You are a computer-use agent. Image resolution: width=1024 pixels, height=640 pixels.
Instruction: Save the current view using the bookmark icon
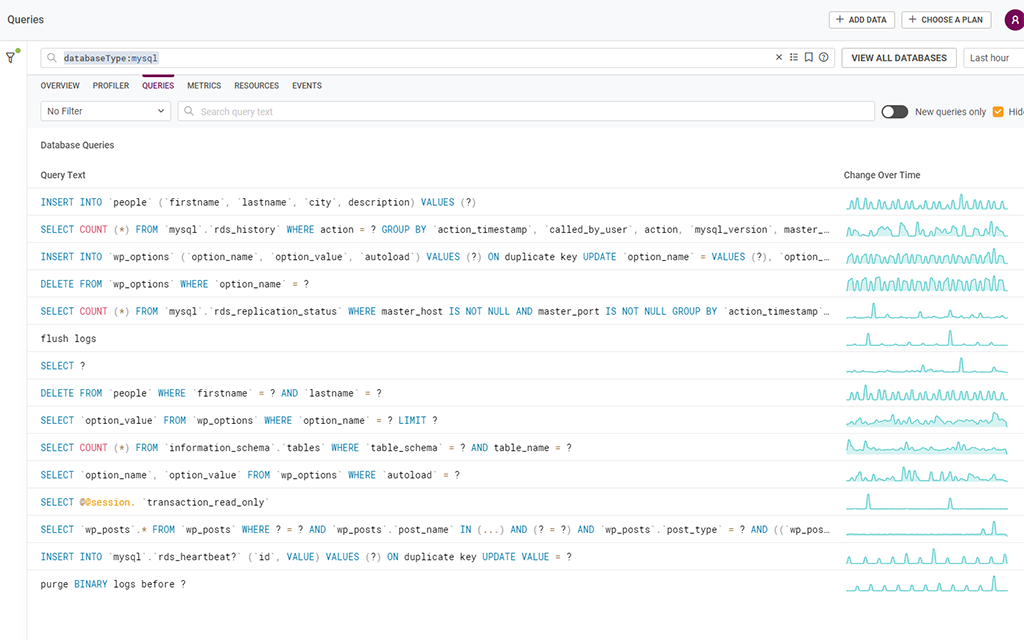click(810, 57)
